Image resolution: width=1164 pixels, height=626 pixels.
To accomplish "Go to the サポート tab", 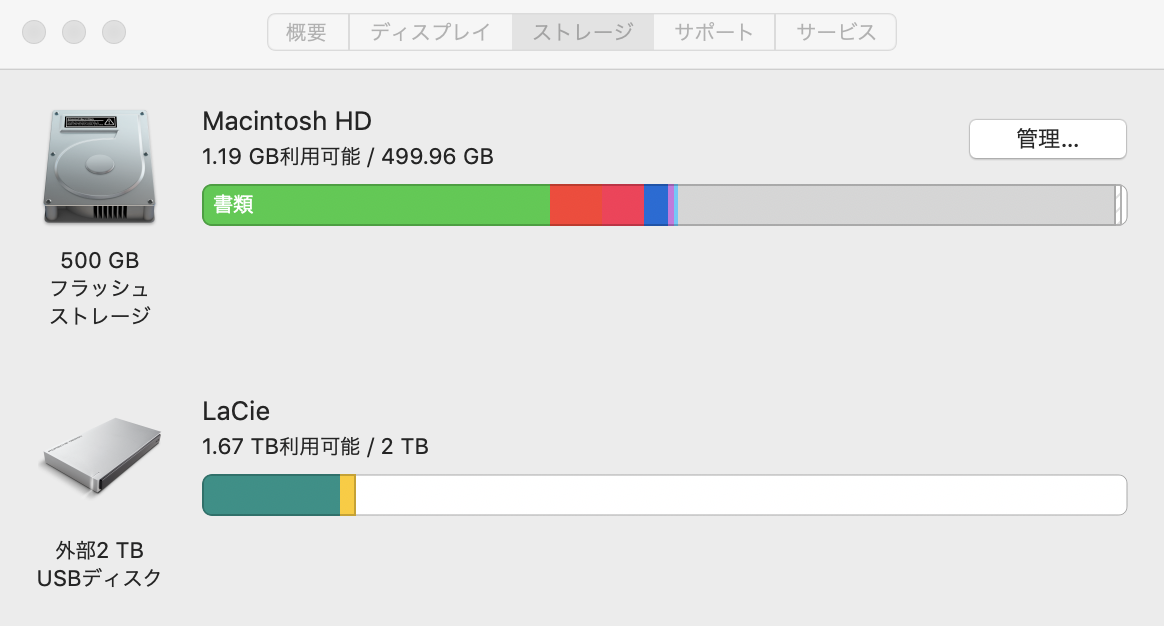I will point(714,32).
